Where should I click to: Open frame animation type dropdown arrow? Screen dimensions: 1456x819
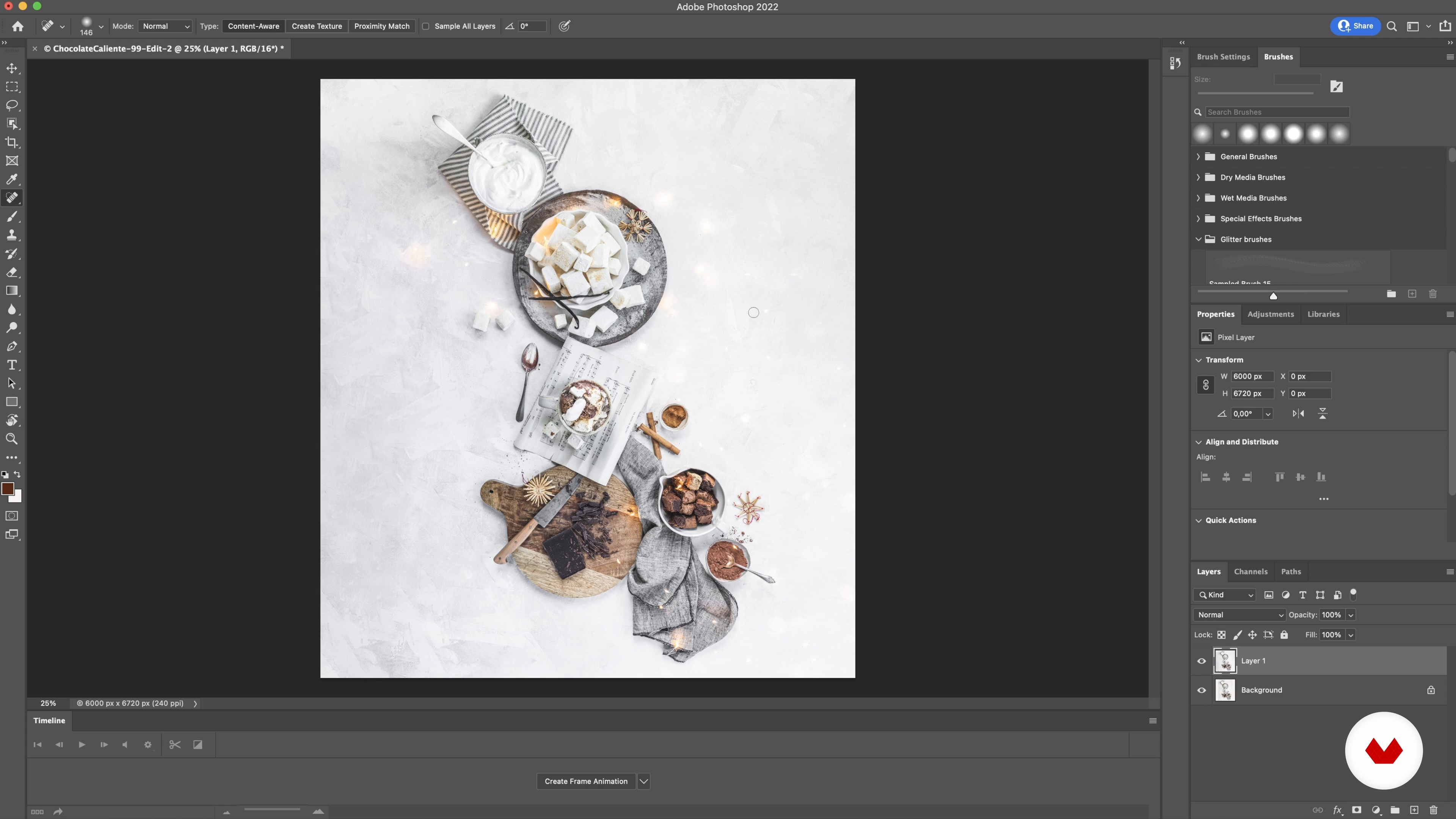[x=643, y=781]
